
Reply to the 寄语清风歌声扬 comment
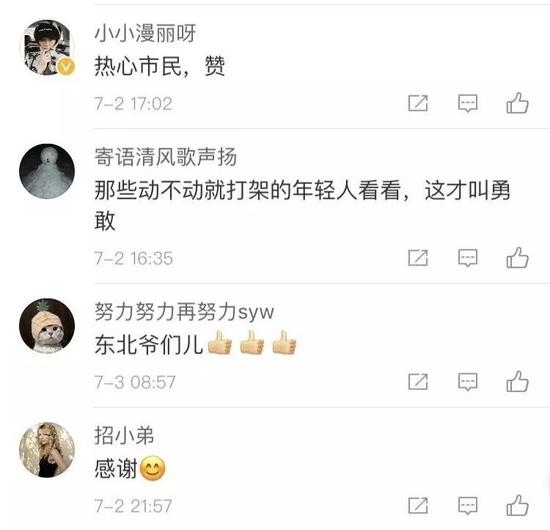click(x=468, y=258)
